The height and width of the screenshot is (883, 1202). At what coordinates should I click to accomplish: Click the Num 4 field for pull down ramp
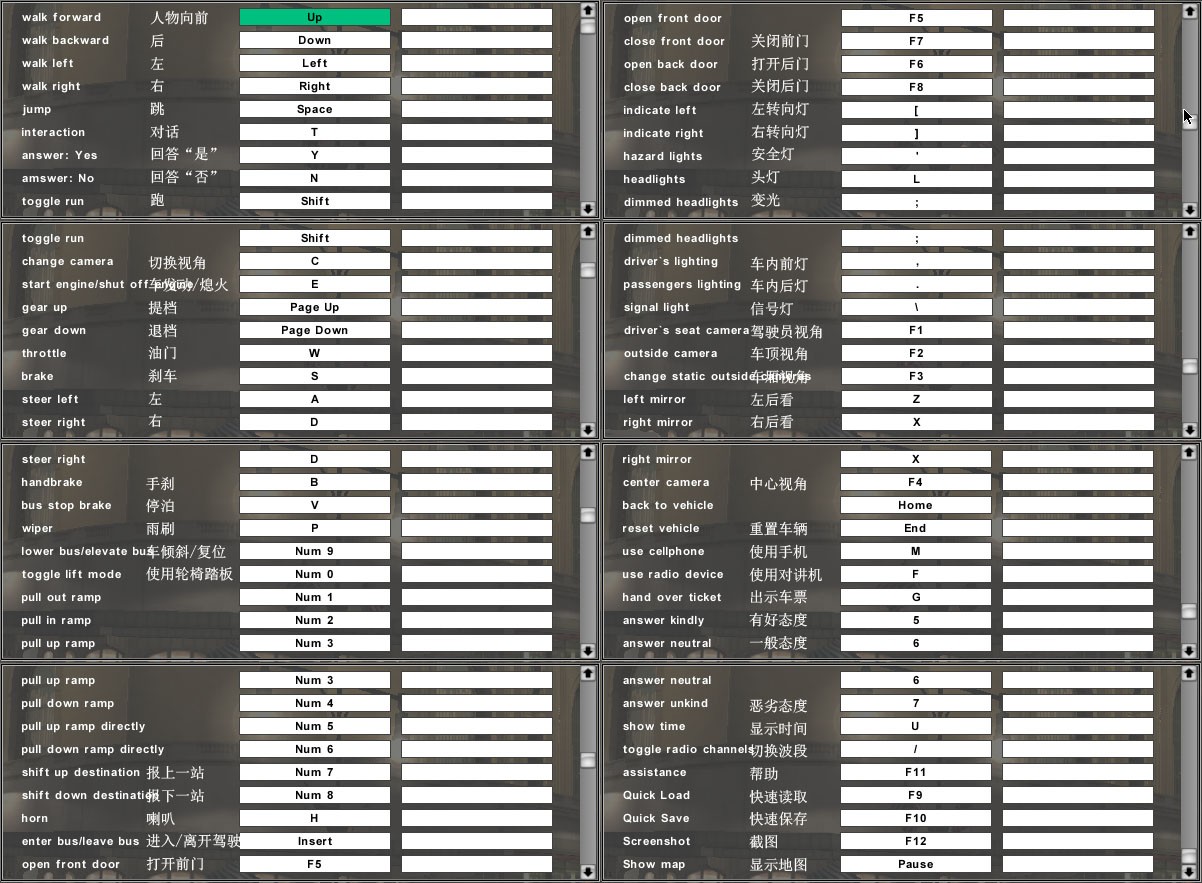(315, 703)
